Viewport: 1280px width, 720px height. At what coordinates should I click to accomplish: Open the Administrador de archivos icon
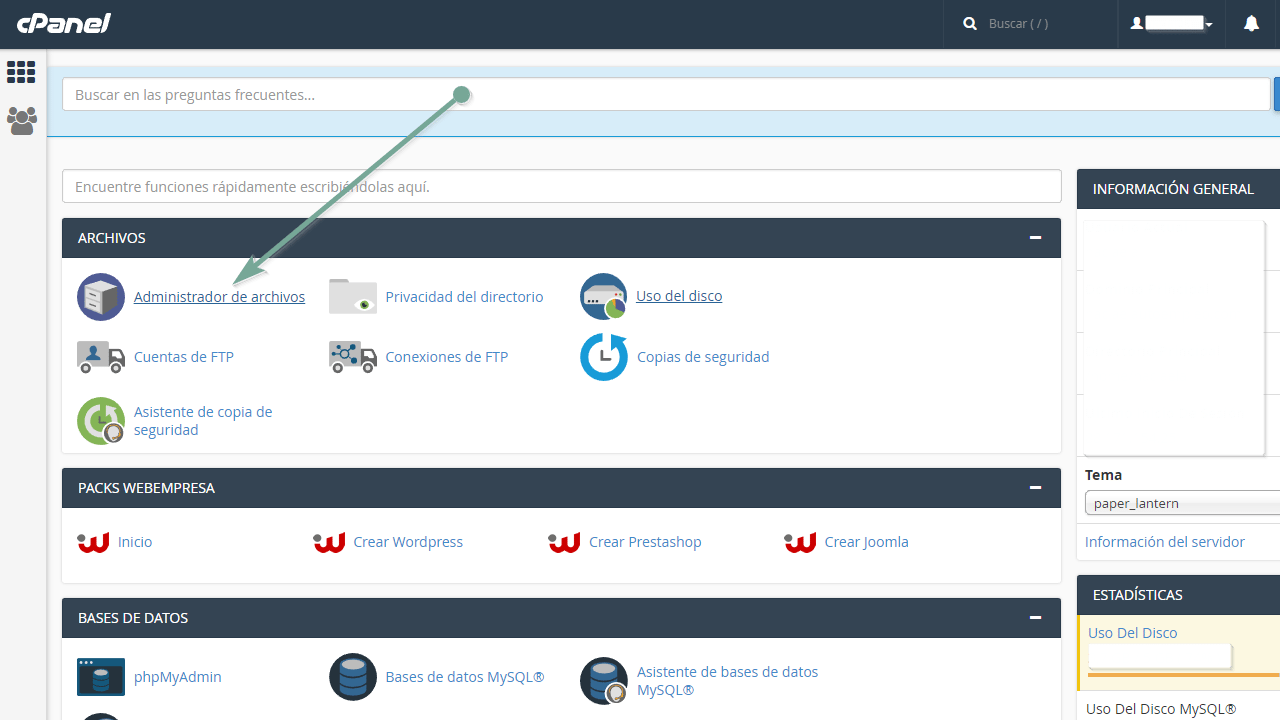click(101, 297)
